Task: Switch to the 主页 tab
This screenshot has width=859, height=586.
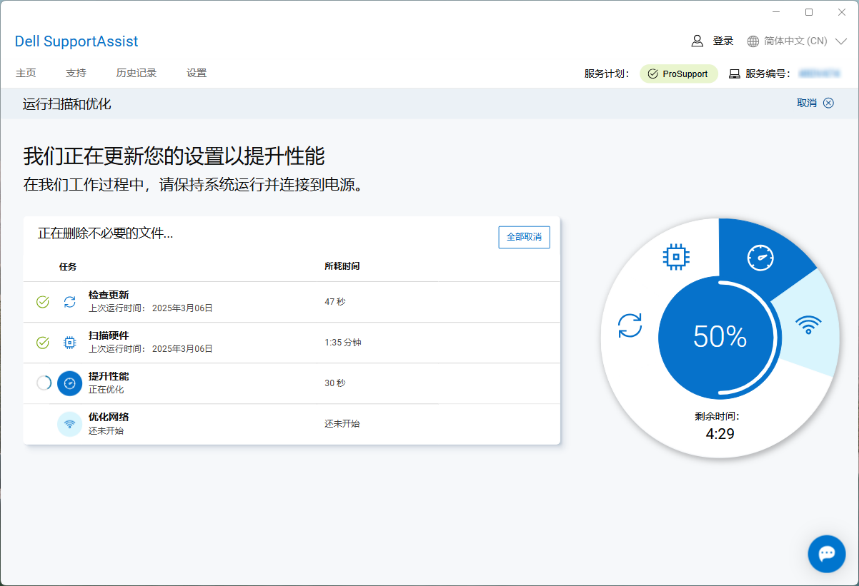Action: click(x=26, y=73)
